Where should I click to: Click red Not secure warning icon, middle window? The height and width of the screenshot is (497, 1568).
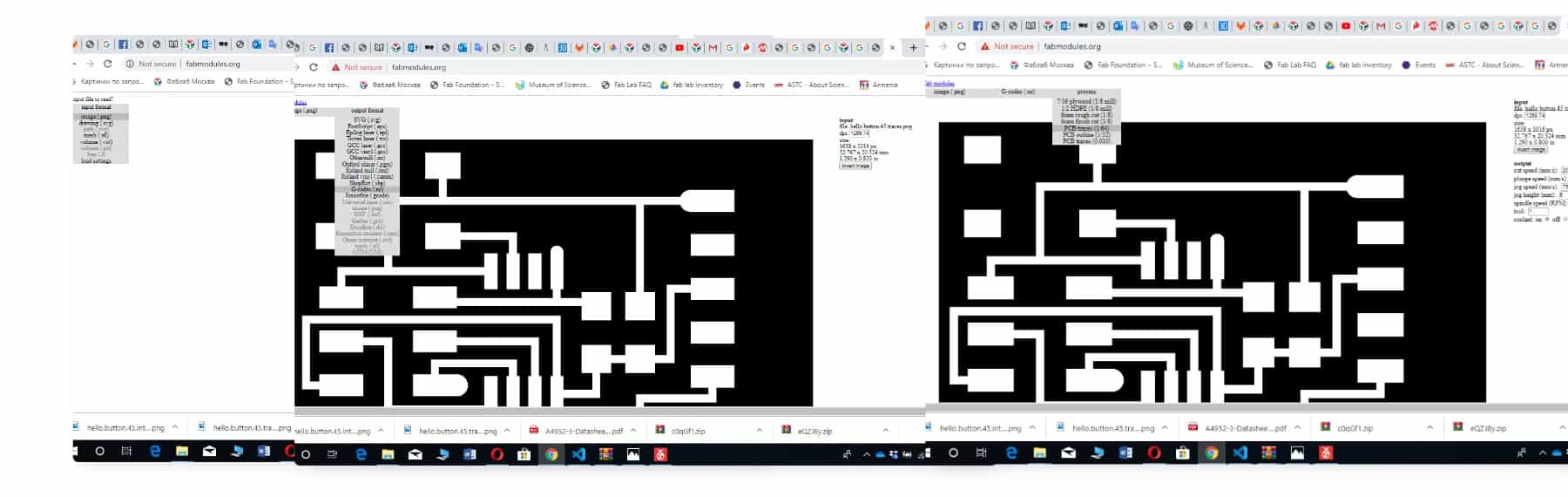[x=335, y=67]
